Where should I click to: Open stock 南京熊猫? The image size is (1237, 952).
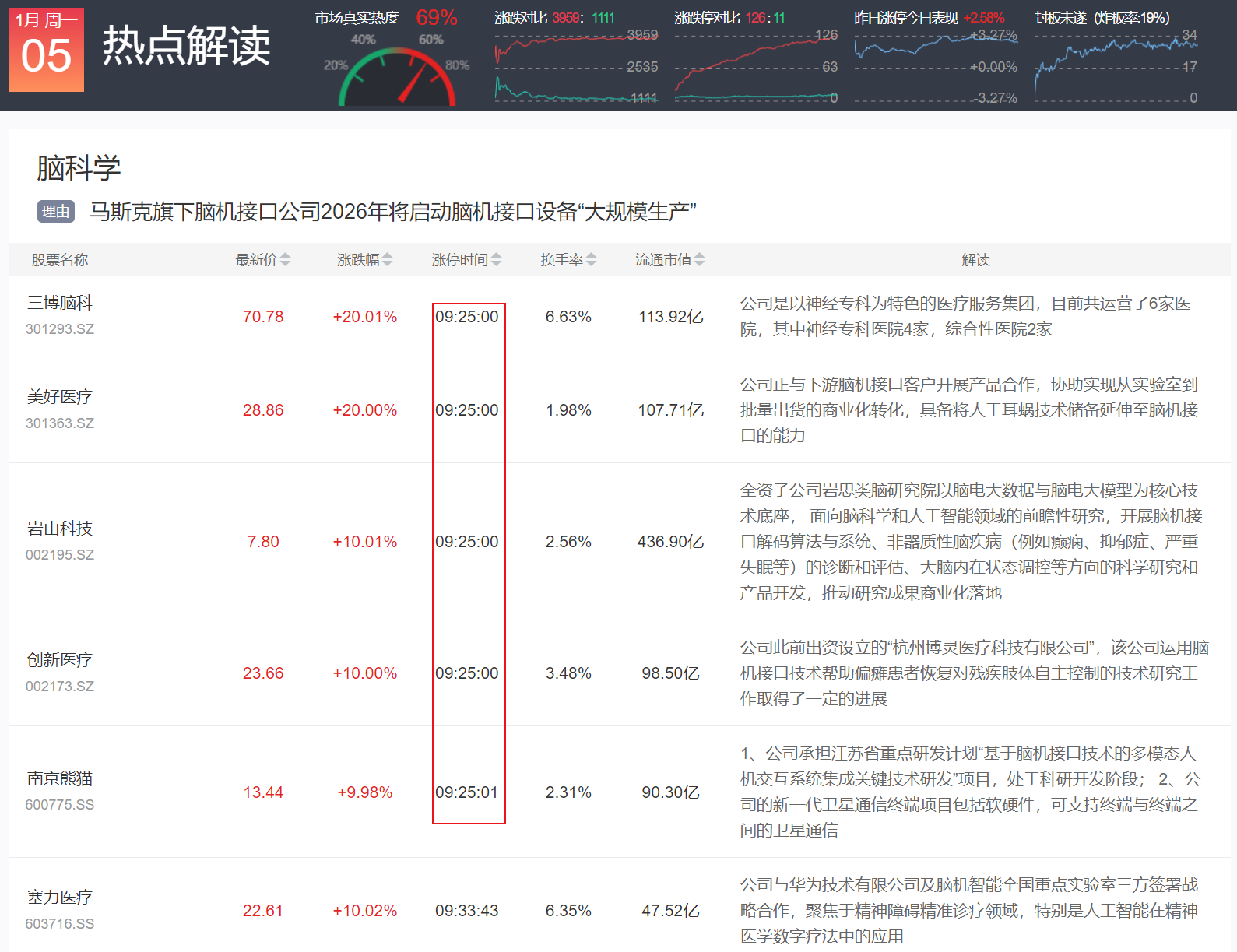click(59, 778)
